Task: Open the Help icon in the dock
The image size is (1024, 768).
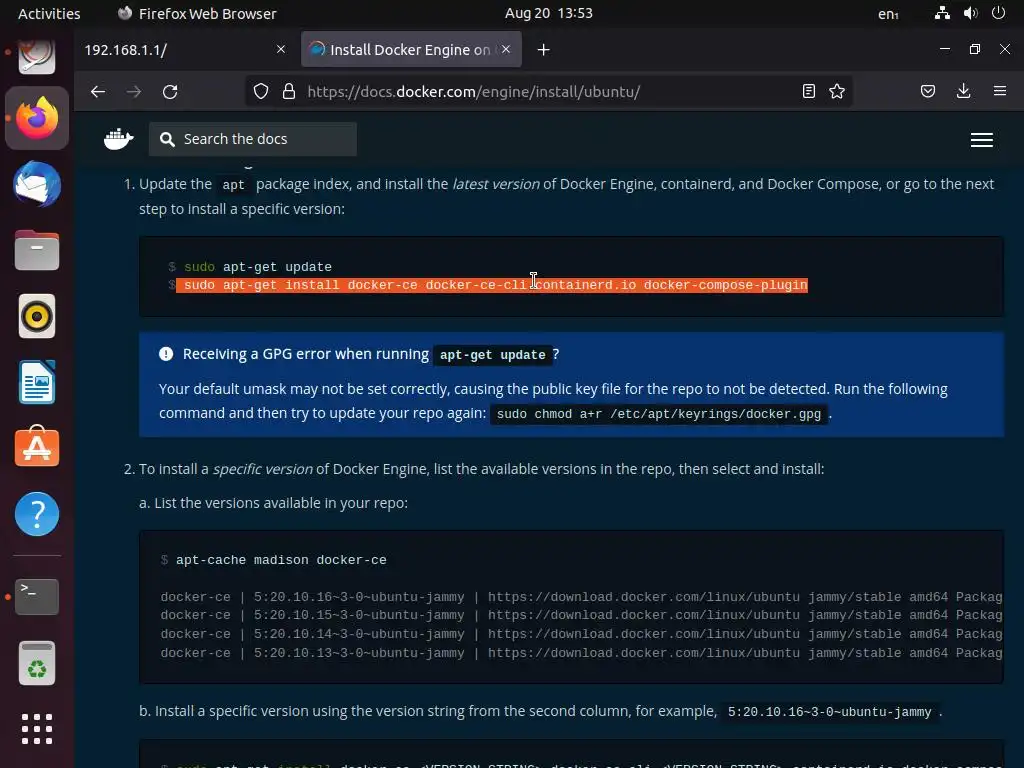Action: (37, 514)
